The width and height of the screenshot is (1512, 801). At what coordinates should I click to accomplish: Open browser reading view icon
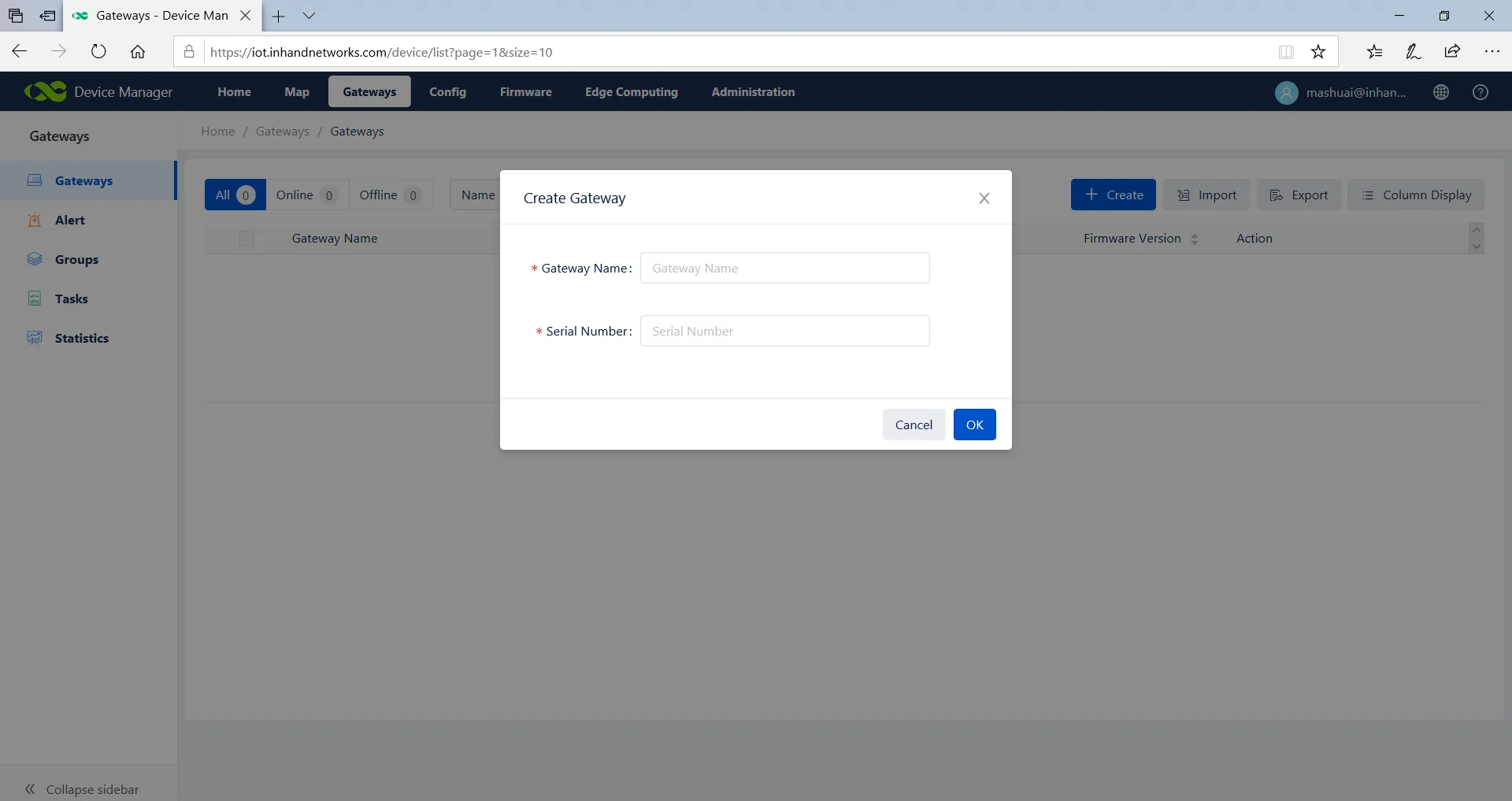tap(1286, 52)
